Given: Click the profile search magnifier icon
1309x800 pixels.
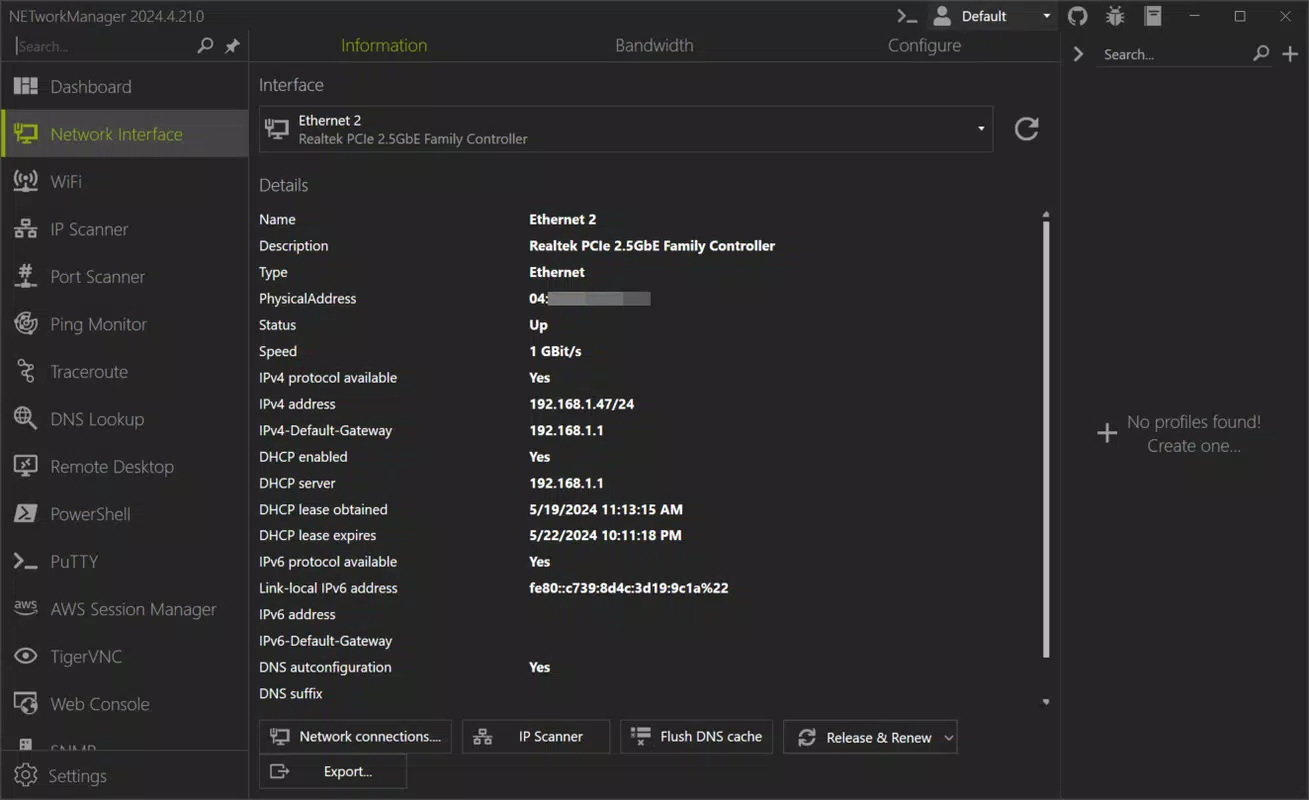Looking at the screenshot, I should 1261,54.
